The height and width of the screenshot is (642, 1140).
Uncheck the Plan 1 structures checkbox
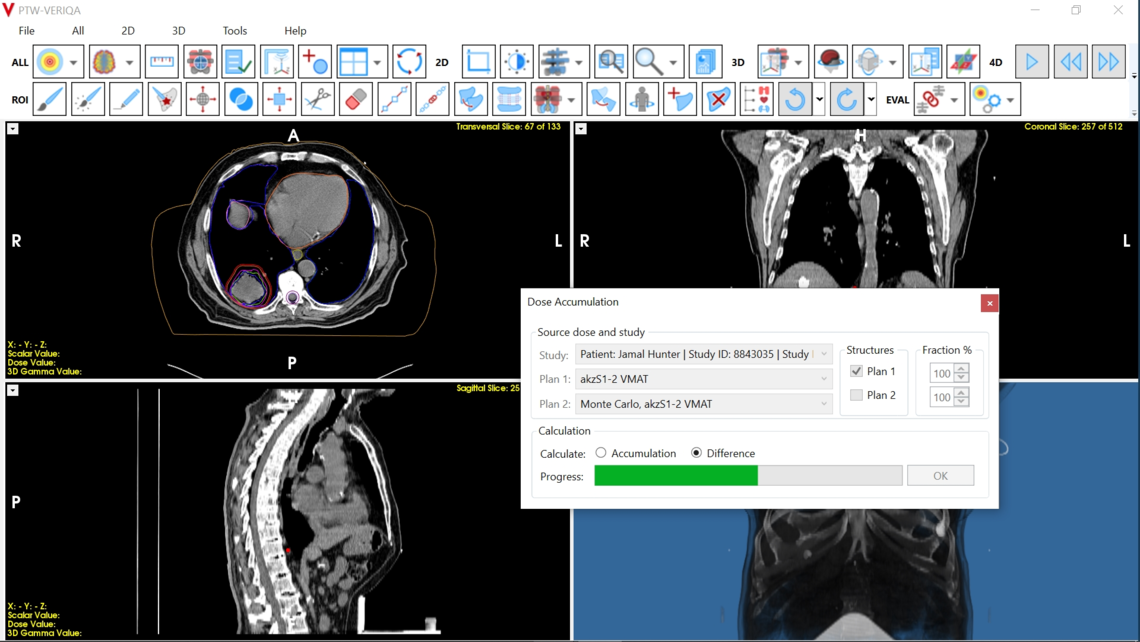(856, 371)
